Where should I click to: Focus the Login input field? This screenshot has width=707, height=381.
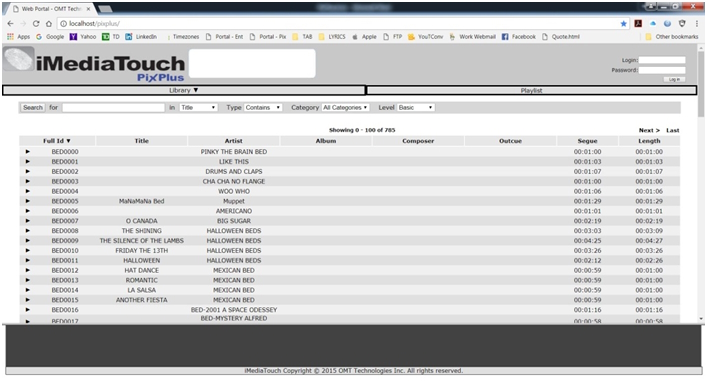(x=662, y=60)
